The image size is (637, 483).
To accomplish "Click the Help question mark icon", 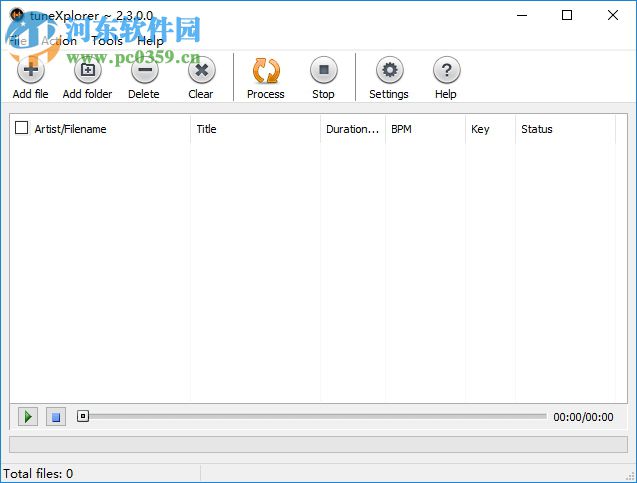I will [446, 70].
